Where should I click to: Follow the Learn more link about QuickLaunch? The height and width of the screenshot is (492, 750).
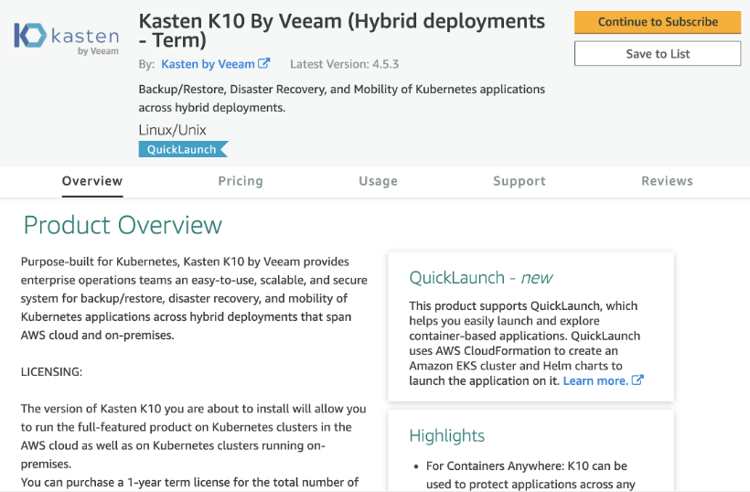(x=595, y=381)
